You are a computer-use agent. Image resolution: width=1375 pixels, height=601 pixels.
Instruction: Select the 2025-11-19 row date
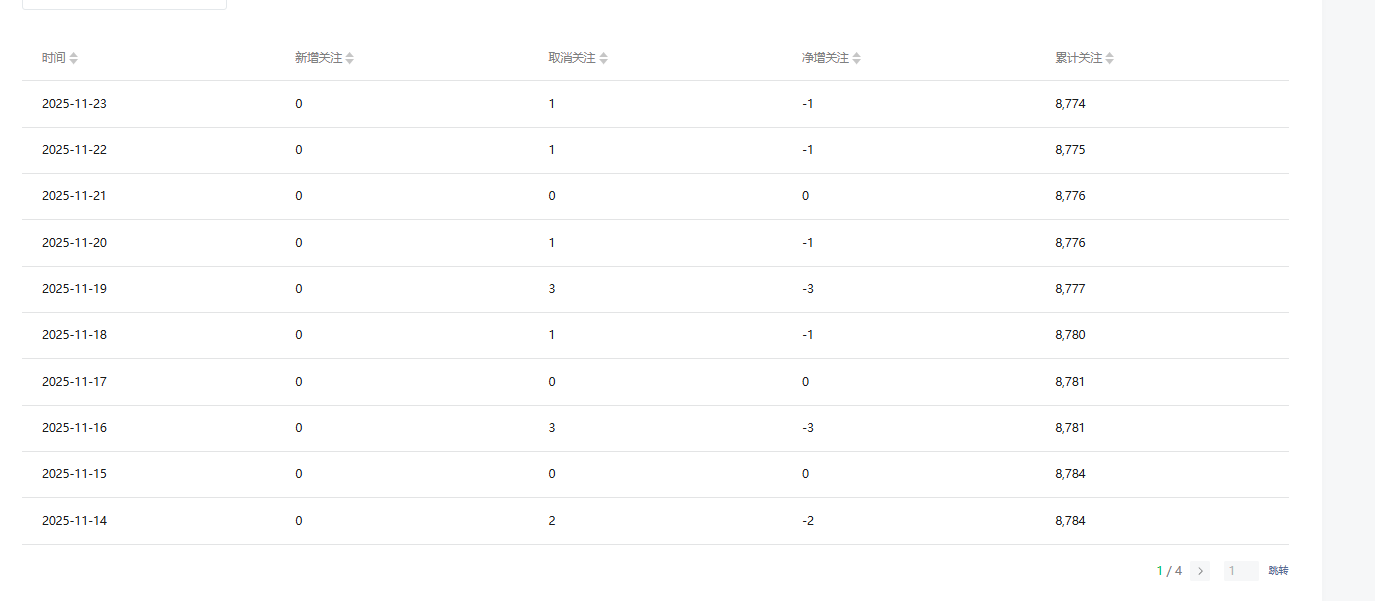74,289
